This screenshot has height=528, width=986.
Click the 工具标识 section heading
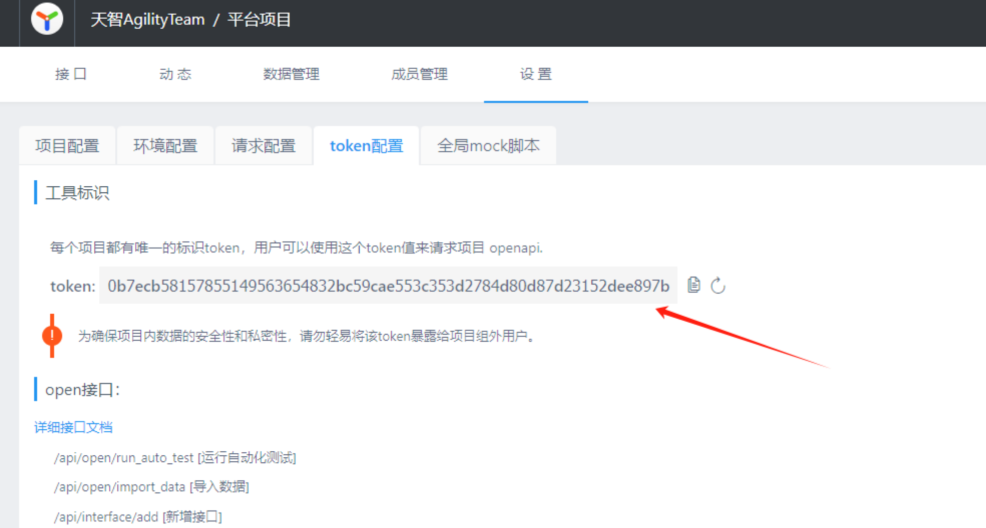click(77, 193)
